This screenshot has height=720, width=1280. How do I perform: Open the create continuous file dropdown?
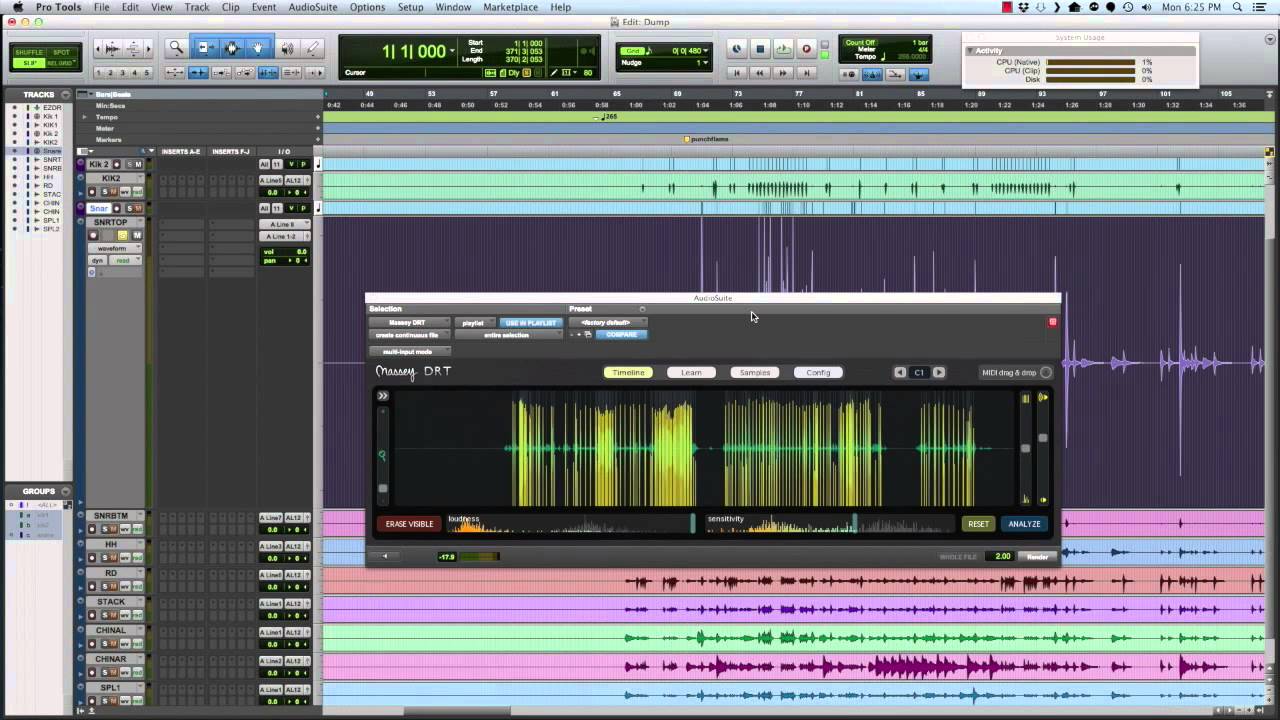click(409, 335)
